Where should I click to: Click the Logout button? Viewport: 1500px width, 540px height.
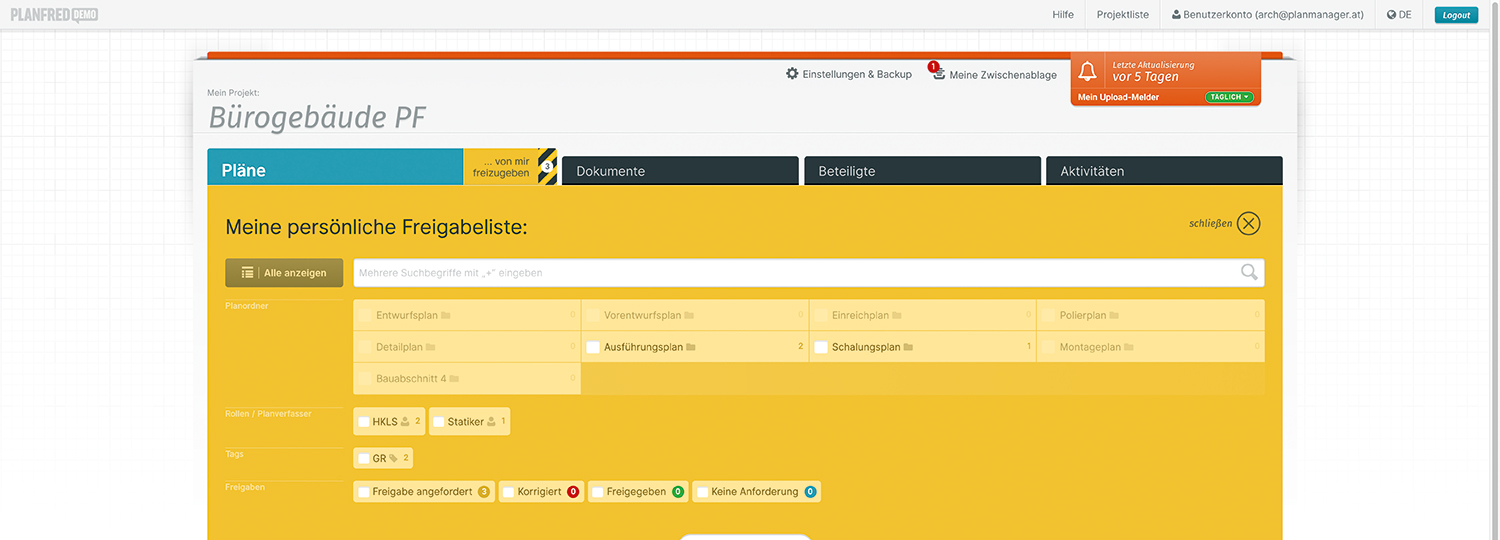tap(1456, 15)
